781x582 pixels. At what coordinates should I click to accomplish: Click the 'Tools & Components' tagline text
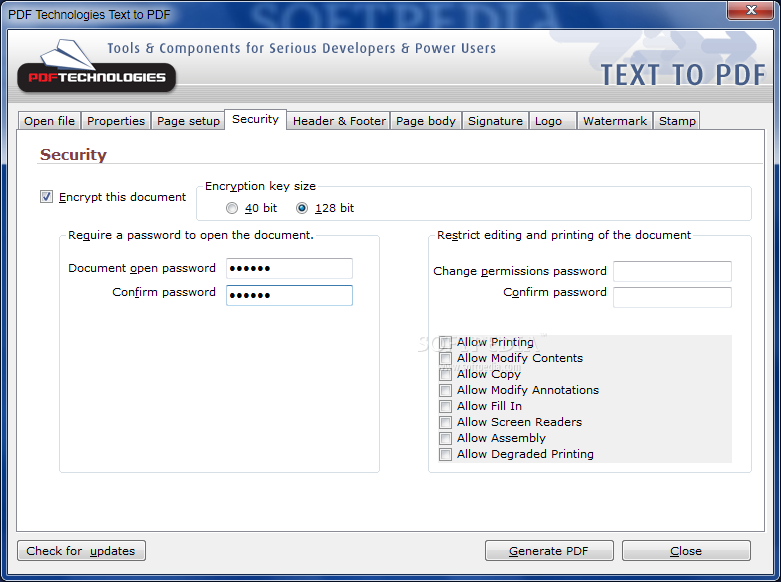pyautogui.click(x=302, y=48)
